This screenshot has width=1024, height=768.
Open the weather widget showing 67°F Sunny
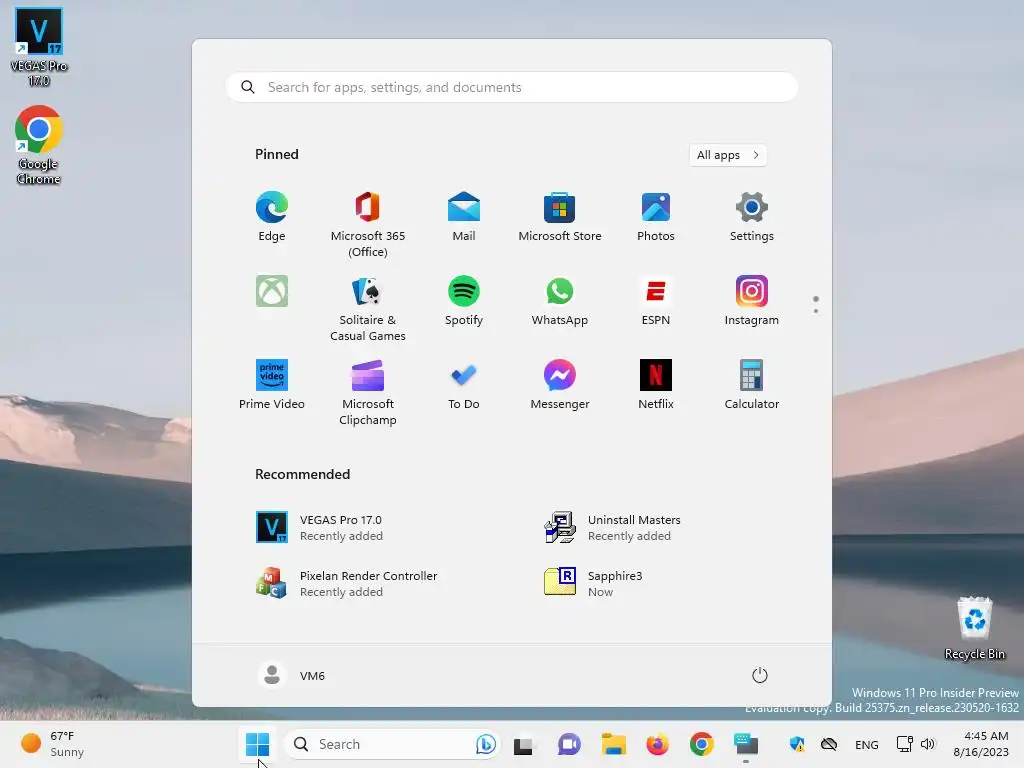point(54,744)
